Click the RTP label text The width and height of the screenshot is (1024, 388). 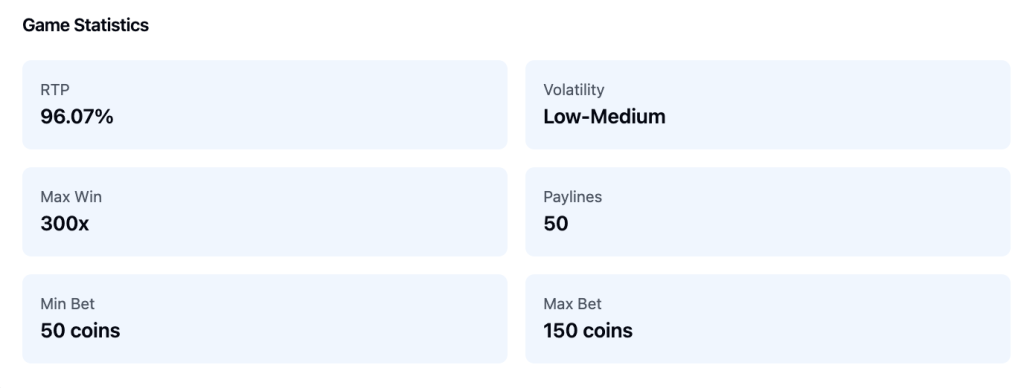(x=55, y=90)
